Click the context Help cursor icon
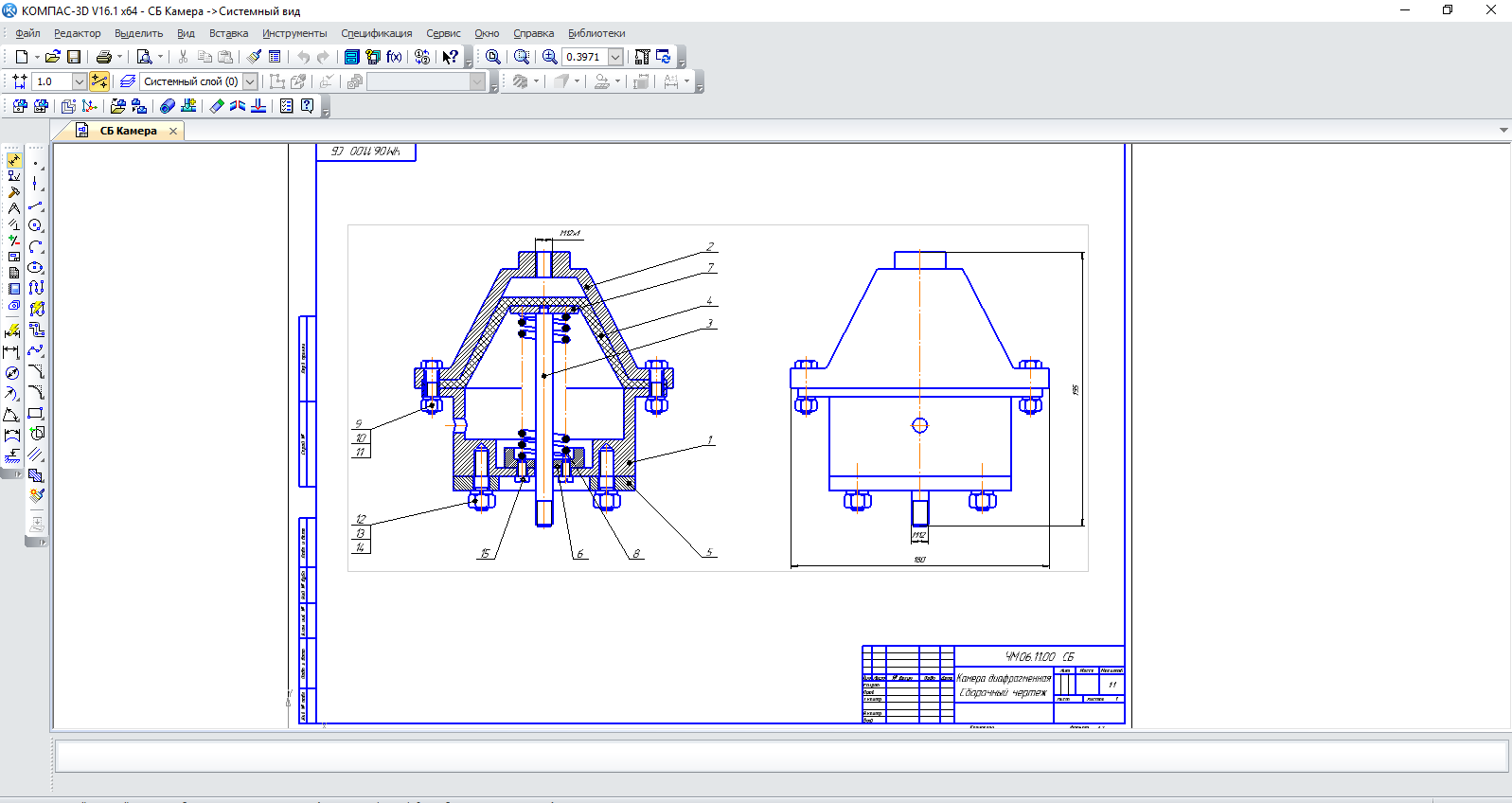This screenshot has height=803, width=1512. (x=451, y=57)
